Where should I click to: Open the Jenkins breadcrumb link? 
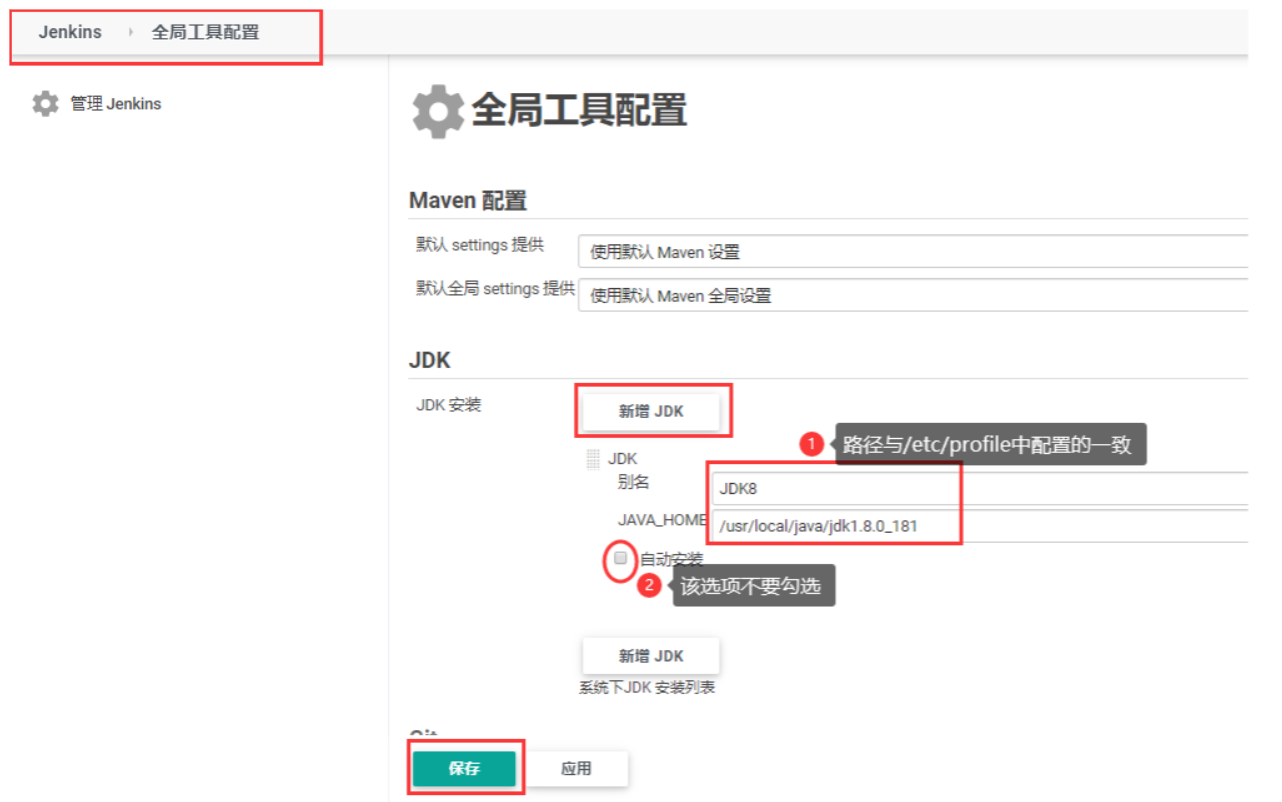70,32
